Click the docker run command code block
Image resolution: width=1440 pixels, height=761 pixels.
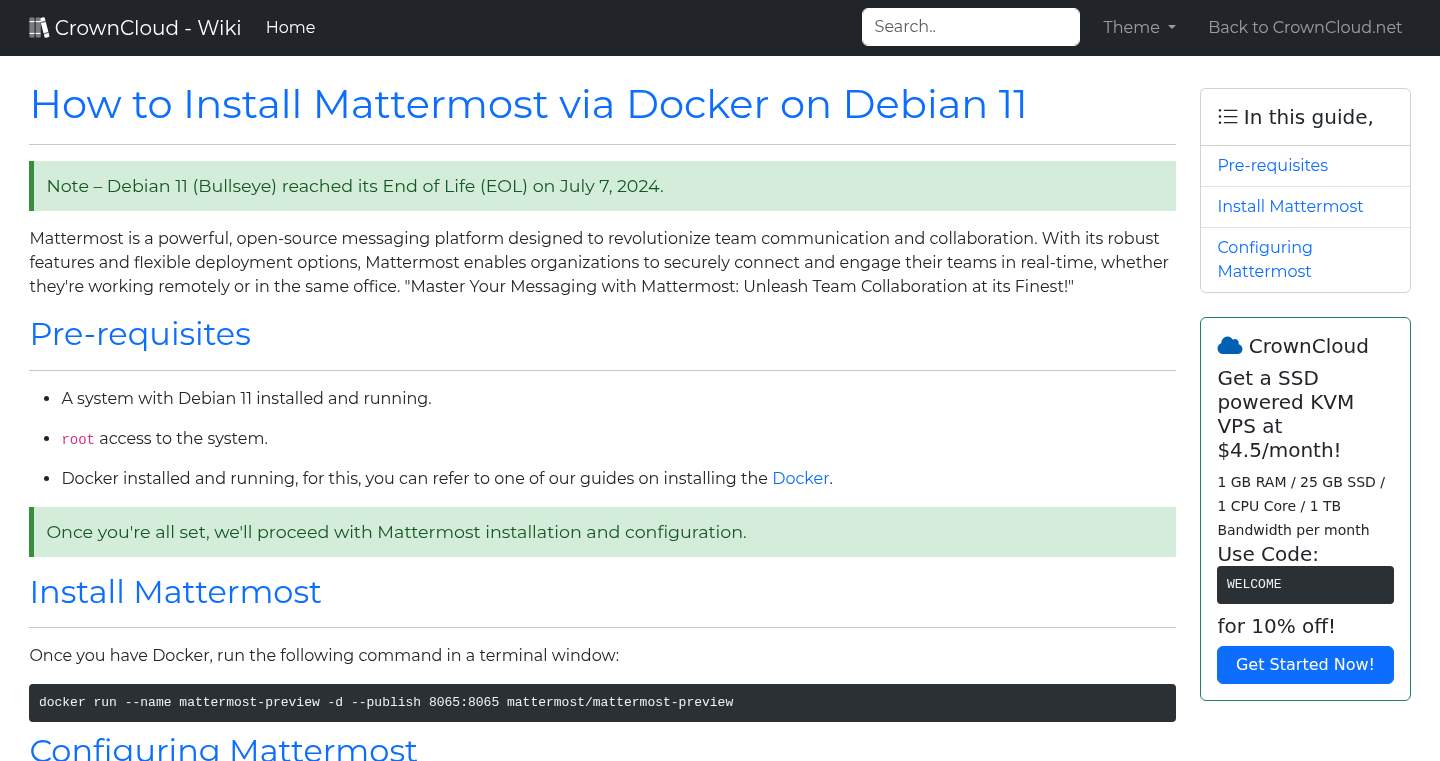(602, 702)
